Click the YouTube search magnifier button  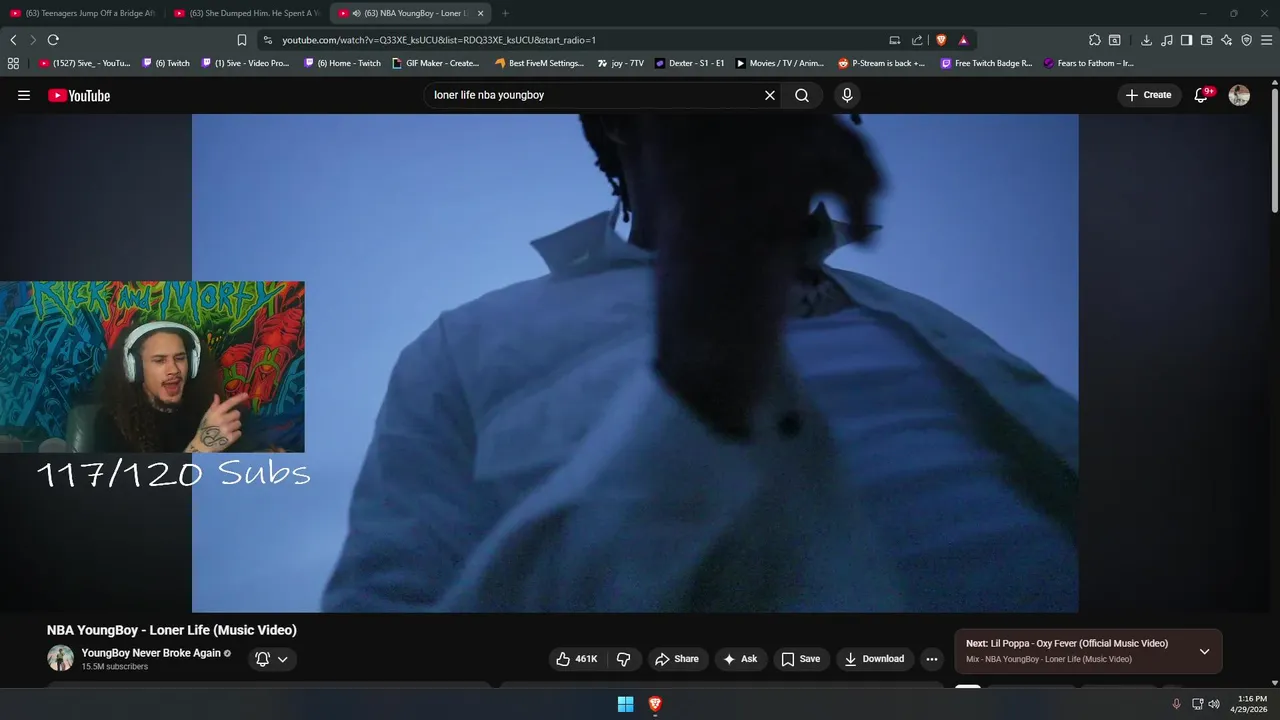coord(802,95)
